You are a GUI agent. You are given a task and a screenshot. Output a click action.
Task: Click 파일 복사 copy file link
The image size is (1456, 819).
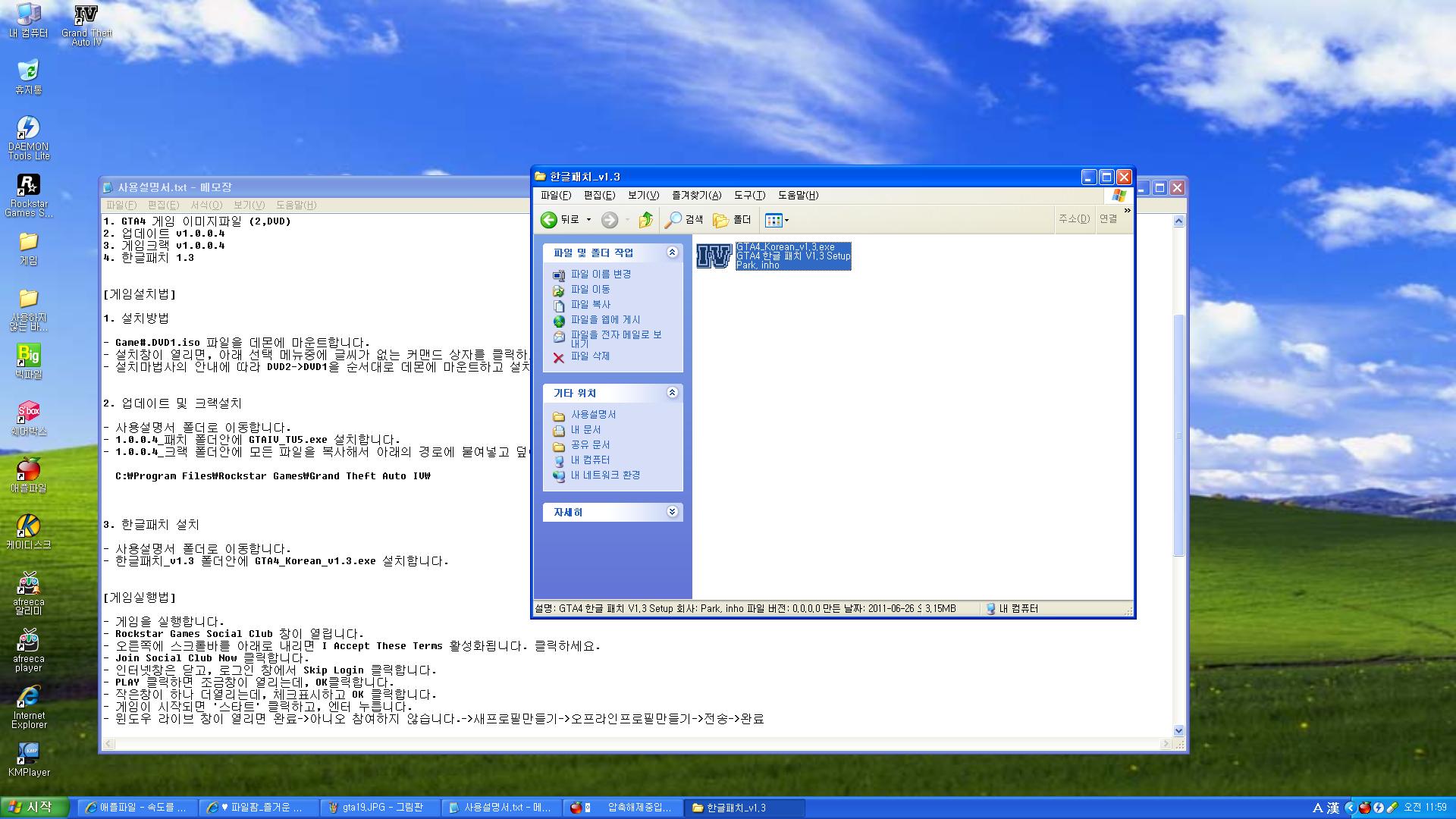click(590, 304)
